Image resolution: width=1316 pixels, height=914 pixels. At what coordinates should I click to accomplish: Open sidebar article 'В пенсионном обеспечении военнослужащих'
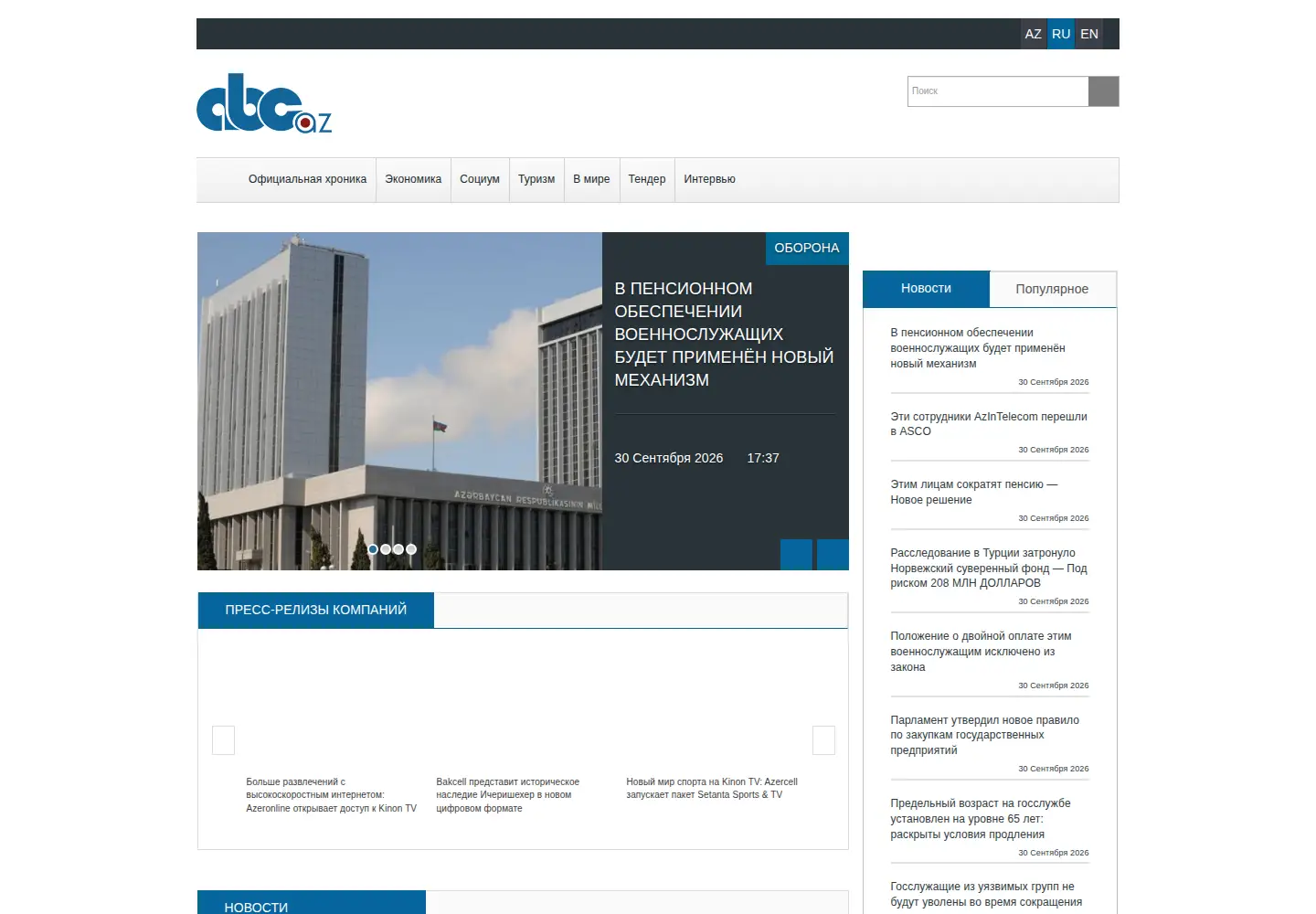click(x=978, y=348)
